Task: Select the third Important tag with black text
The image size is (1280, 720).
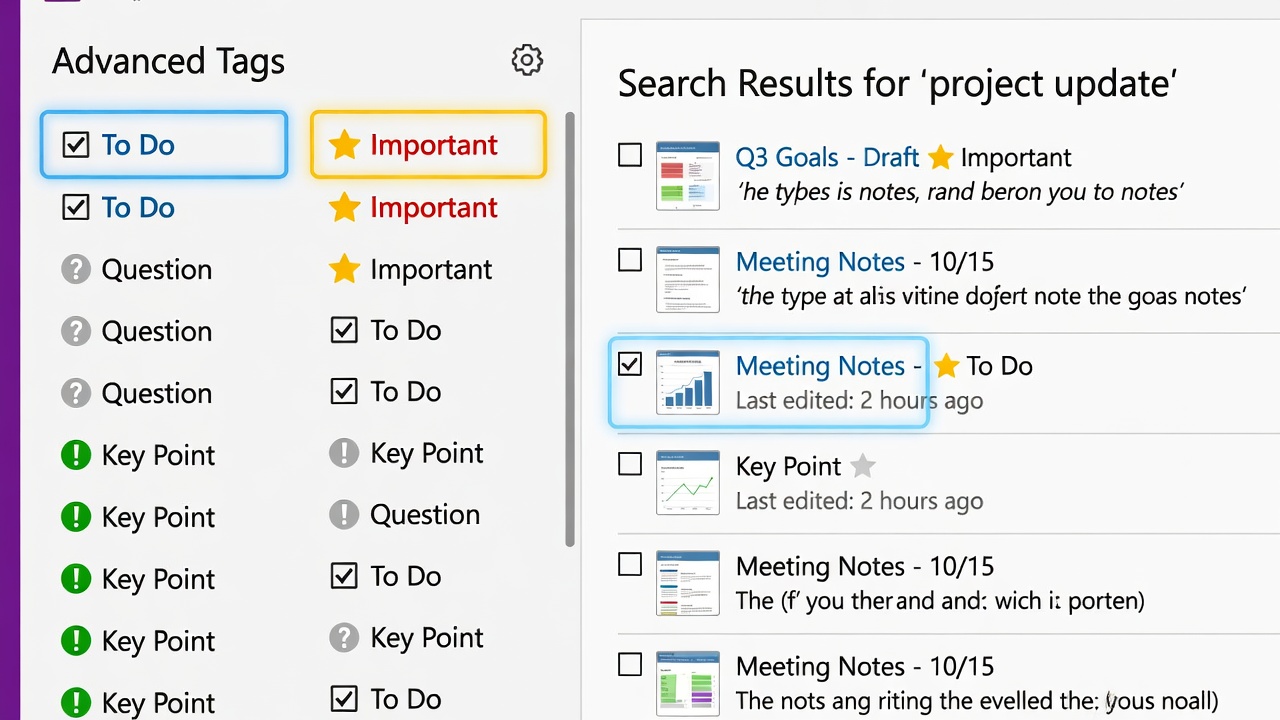Action: click(412, 269)
